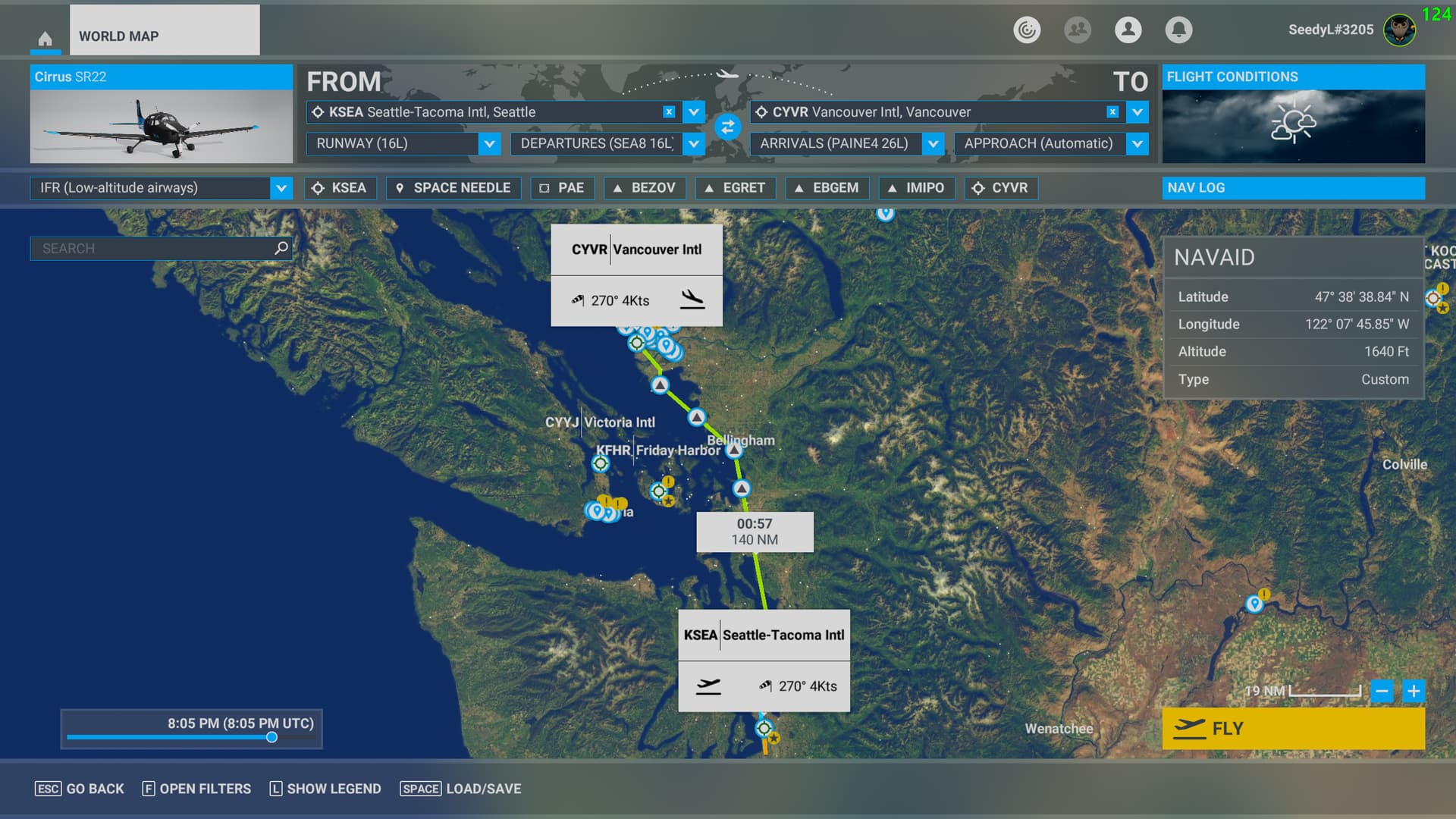Select the SPACE NEEDLE waypoint button

point(453,188)
